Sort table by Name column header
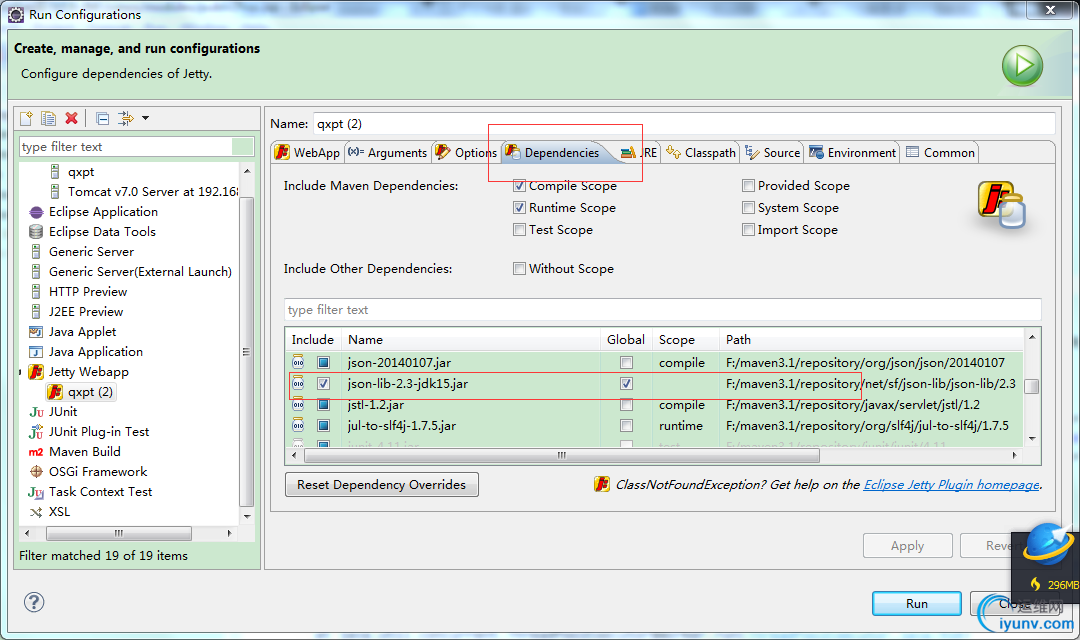 pyautogui.click(x=472, y=340)
